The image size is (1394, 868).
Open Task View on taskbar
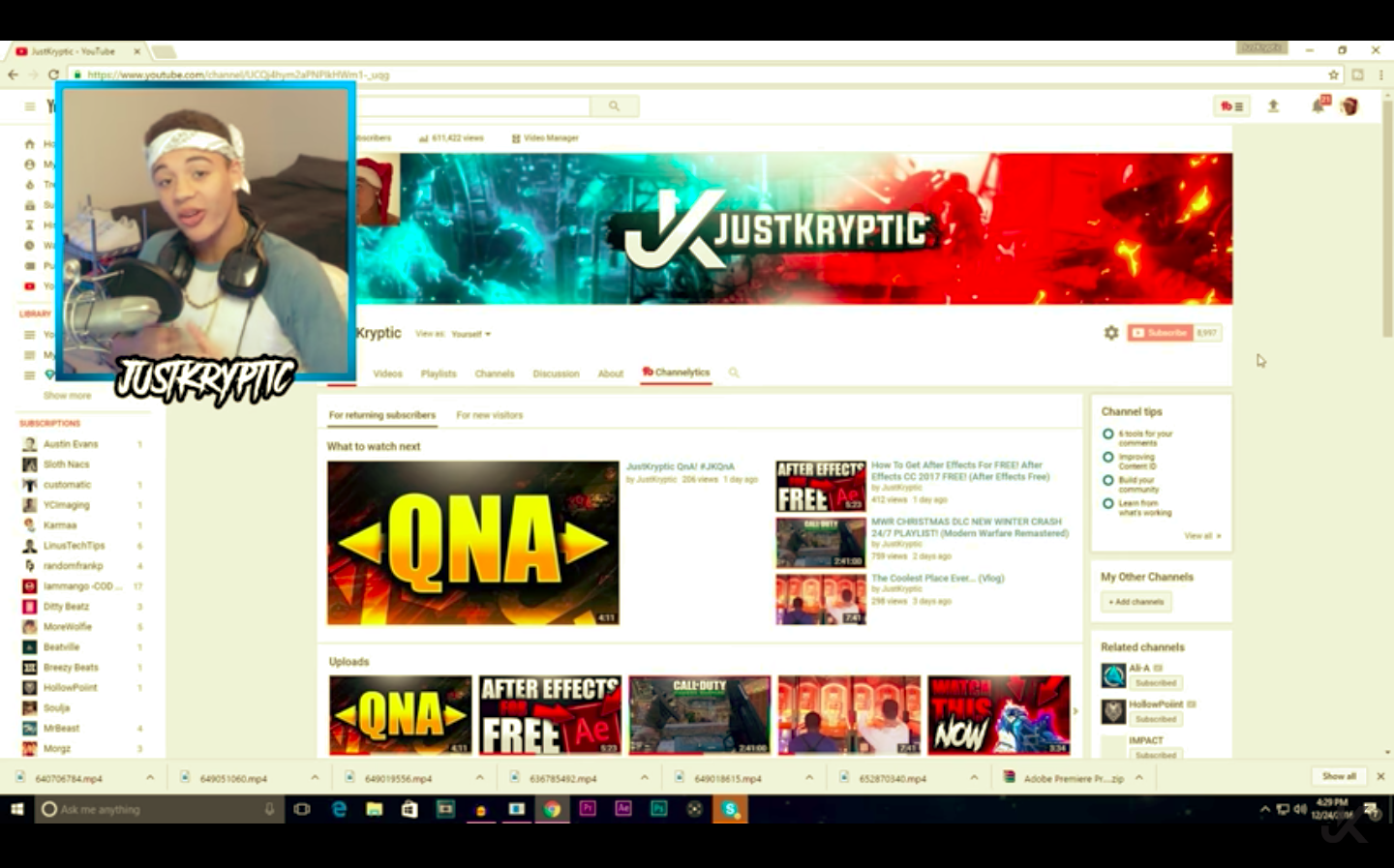click(302, 809)
